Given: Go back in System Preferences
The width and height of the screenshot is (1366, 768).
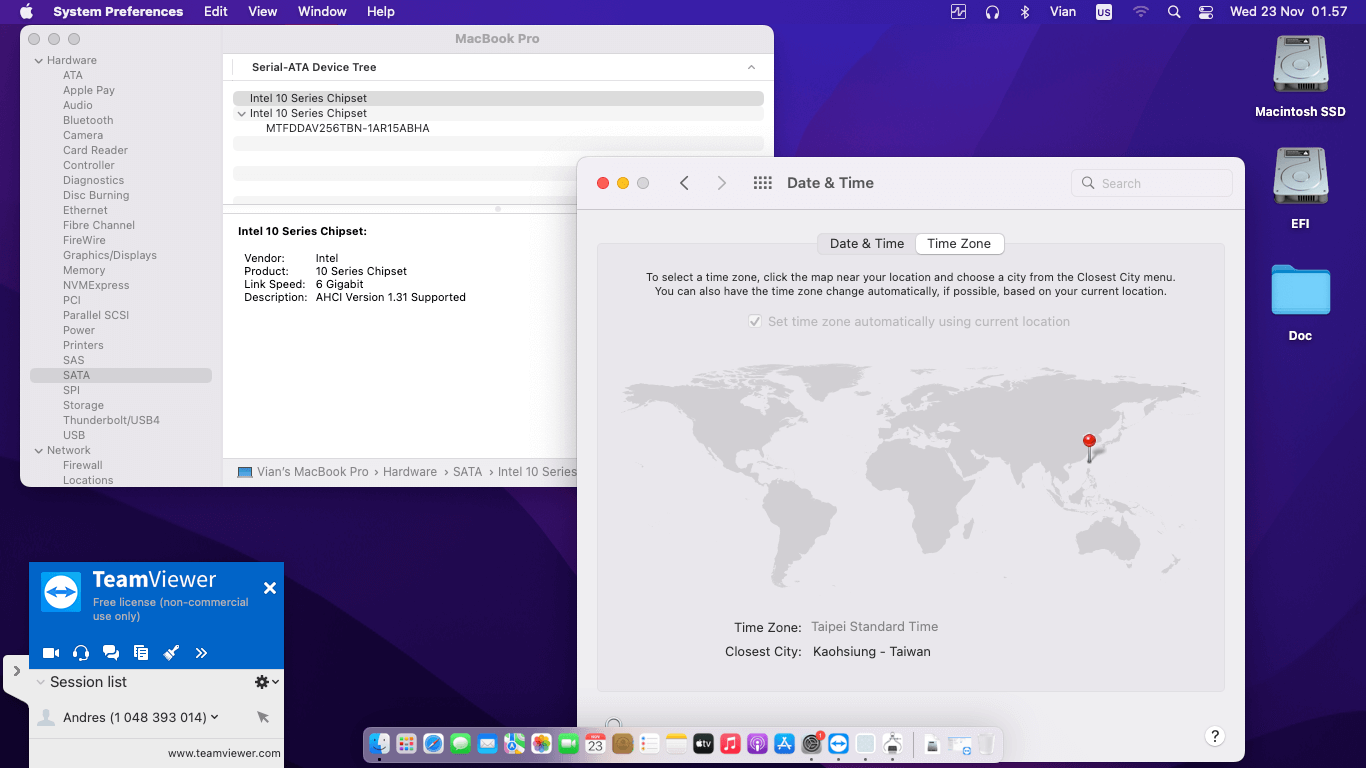Looking at the screenshot, I should tap(684, 183).
